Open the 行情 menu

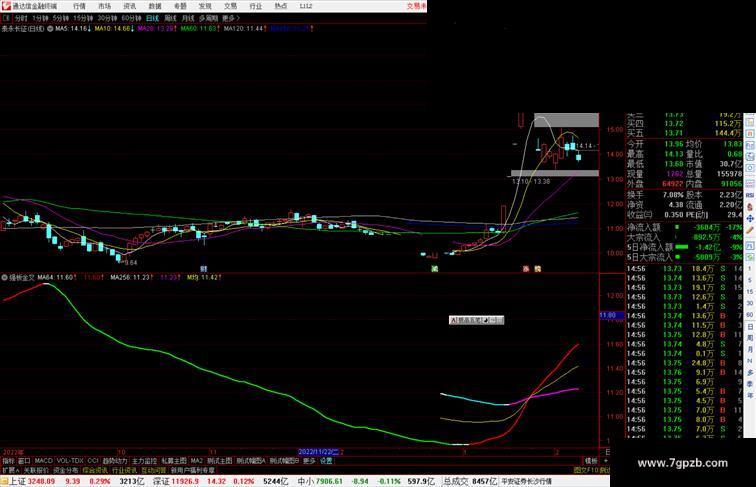tap(79, 6)
